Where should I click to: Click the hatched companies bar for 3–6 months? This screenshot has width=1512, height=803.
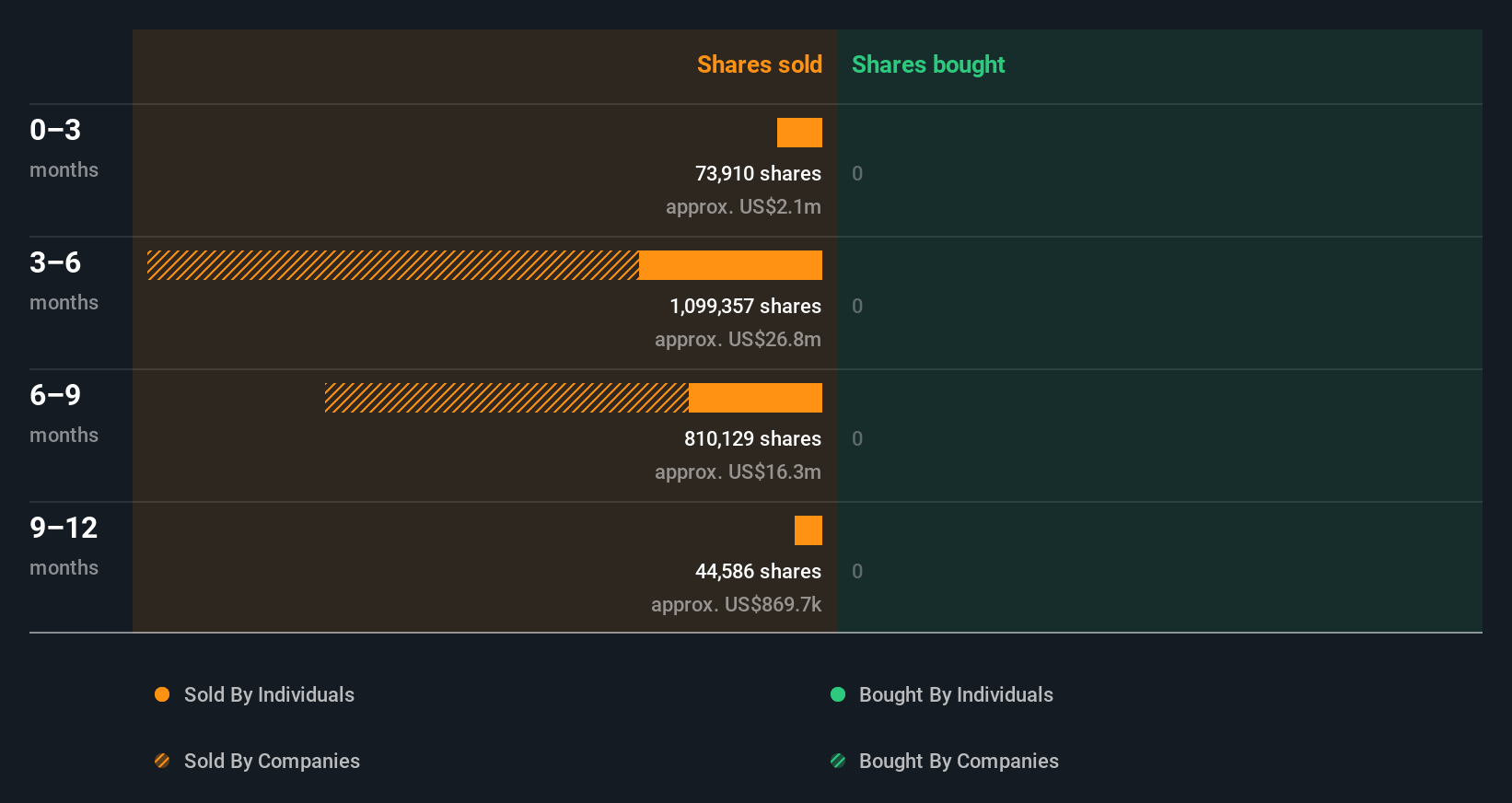click(393, 265)
